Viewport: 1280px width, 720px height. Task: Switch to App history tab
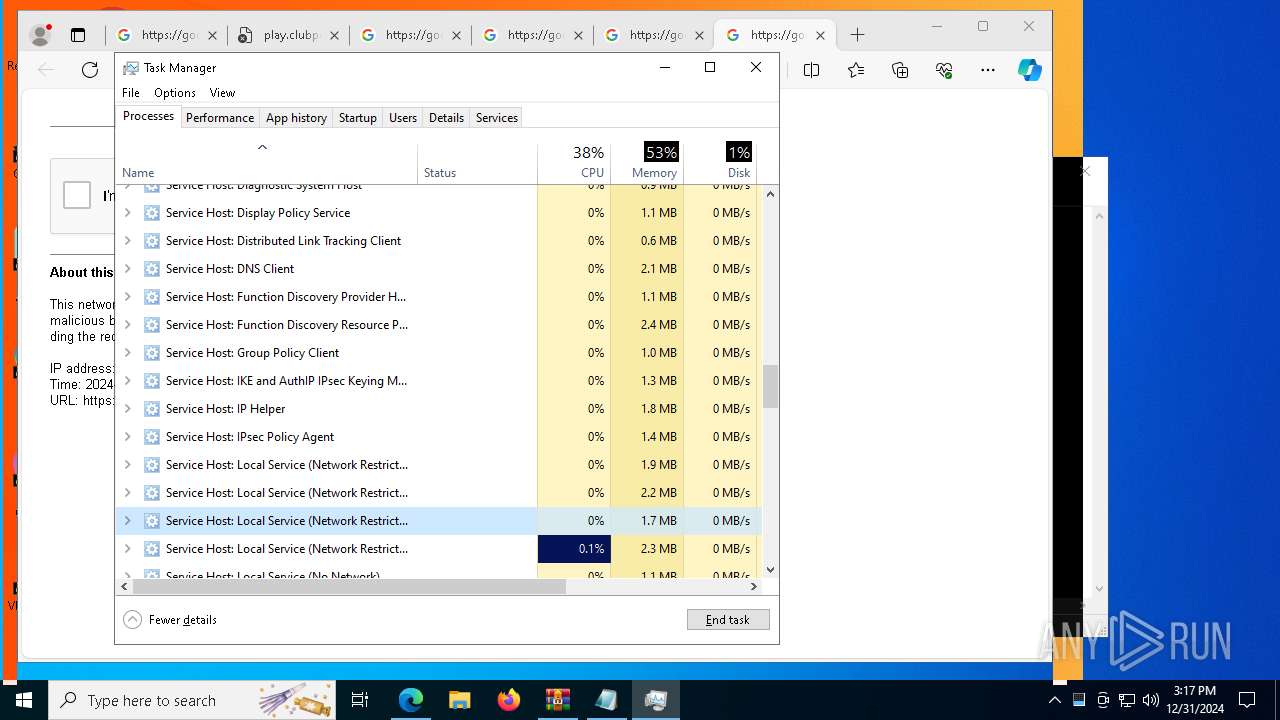click(296, 118)
